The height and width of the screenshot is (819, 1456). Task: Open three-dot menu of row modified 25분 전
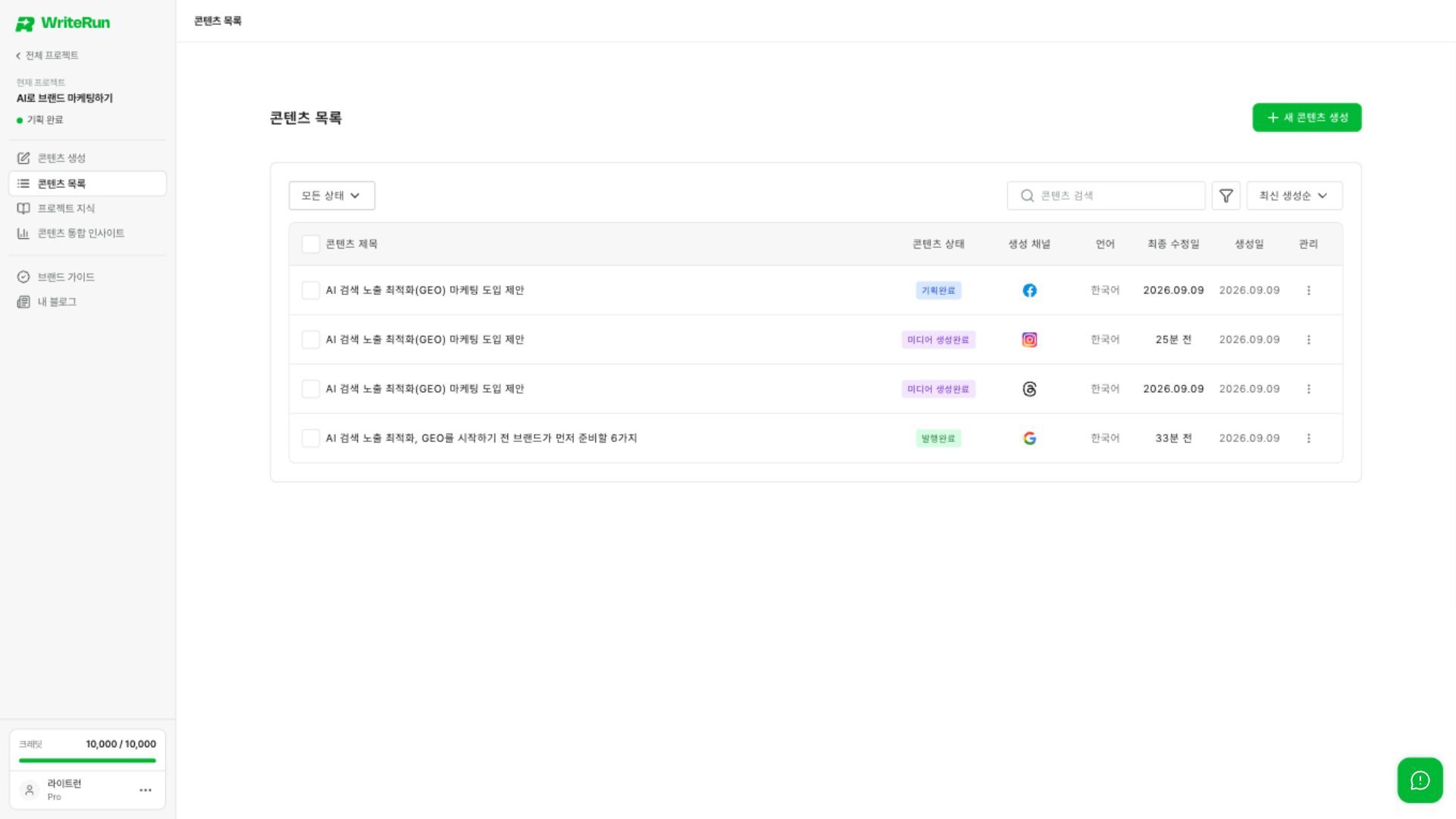(1308, 340)
